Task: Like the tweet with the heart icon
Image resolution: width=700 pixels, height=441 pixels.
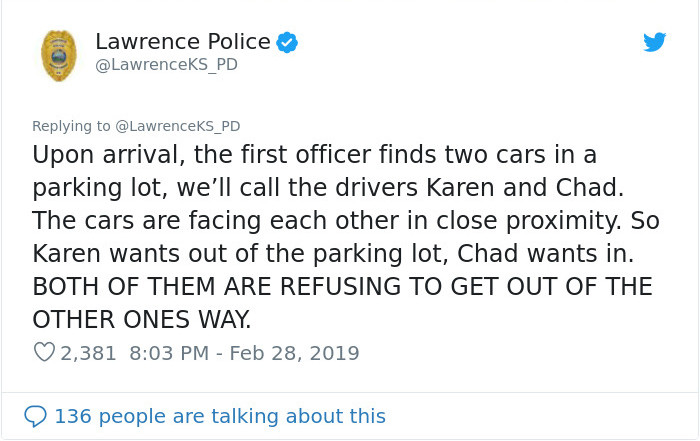Action: [44, 353]
